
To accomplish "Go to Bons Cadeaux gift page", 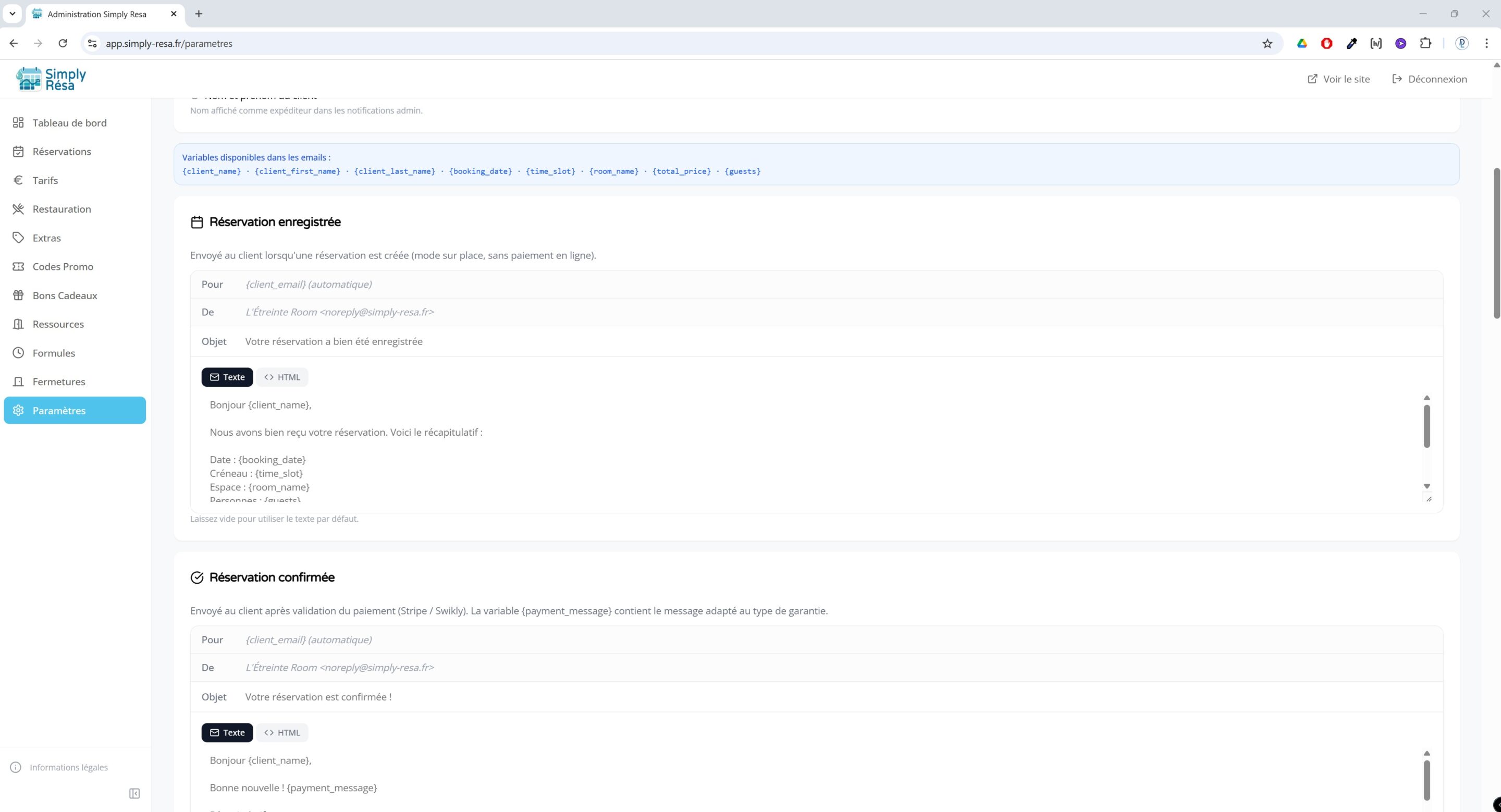I will pos(65,296).
